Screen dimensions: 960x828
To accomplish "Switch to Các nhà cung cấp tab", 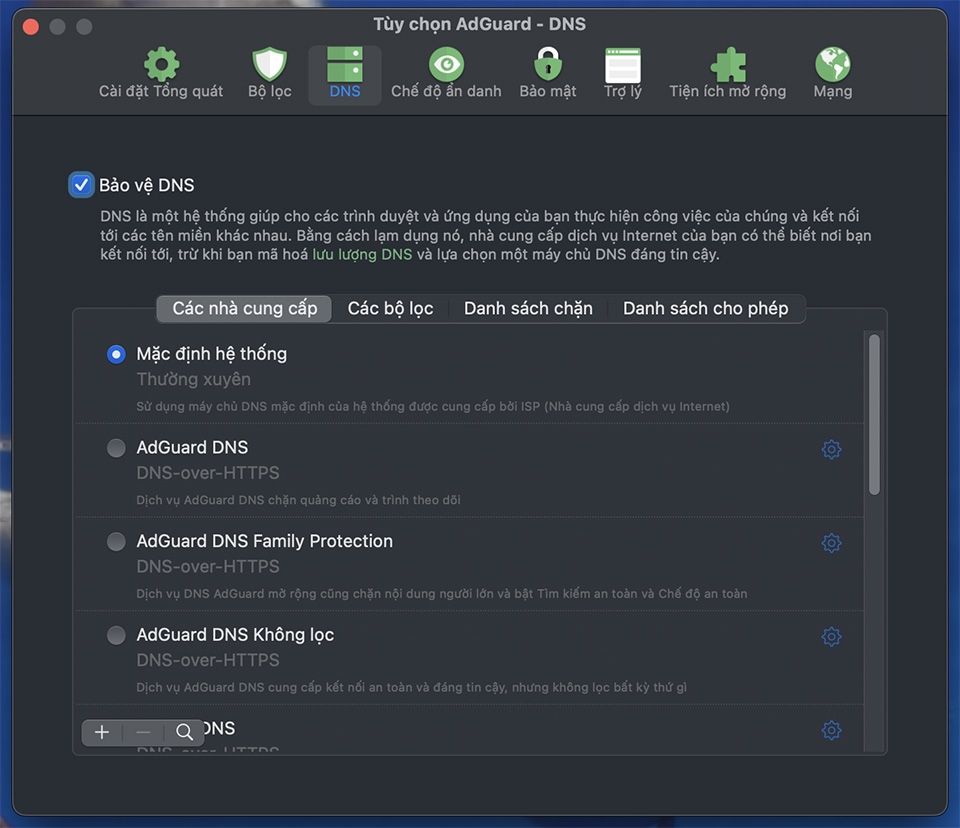I will (x=244, y=309).
